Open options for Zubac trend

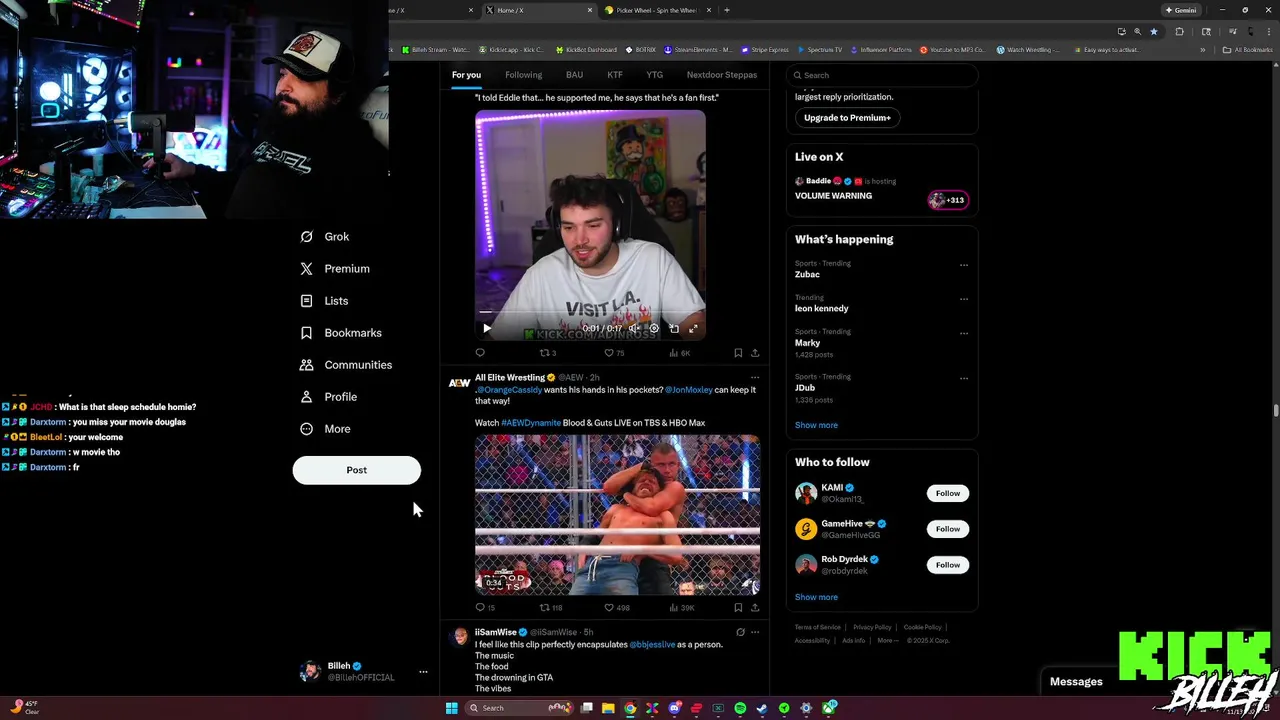[x=964, y=265]
